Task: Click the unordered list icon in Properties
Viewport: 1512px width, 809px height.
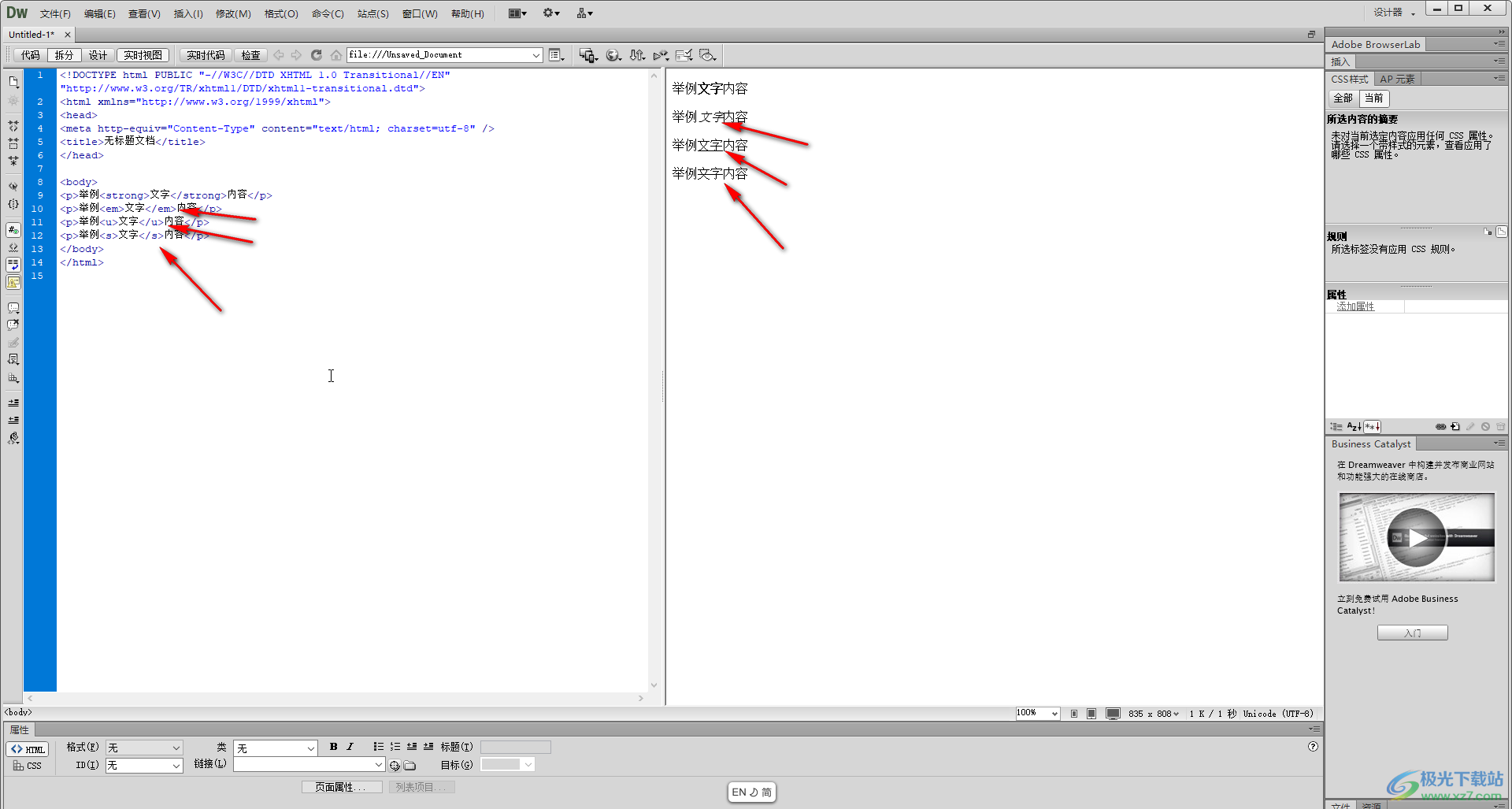Action: pos(378,747)
